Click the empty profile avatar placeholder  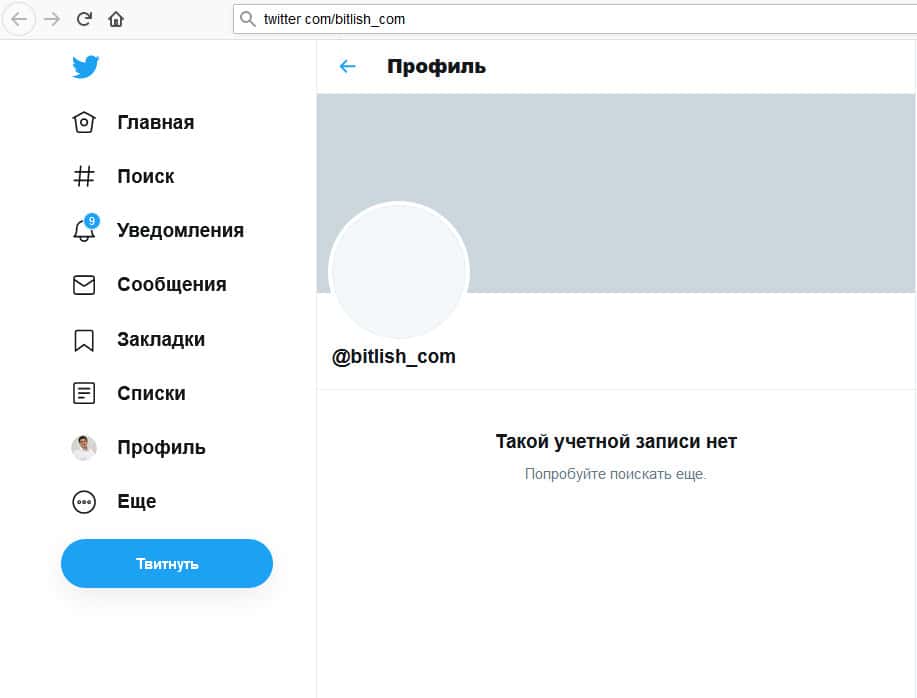[x=399, y=272]
